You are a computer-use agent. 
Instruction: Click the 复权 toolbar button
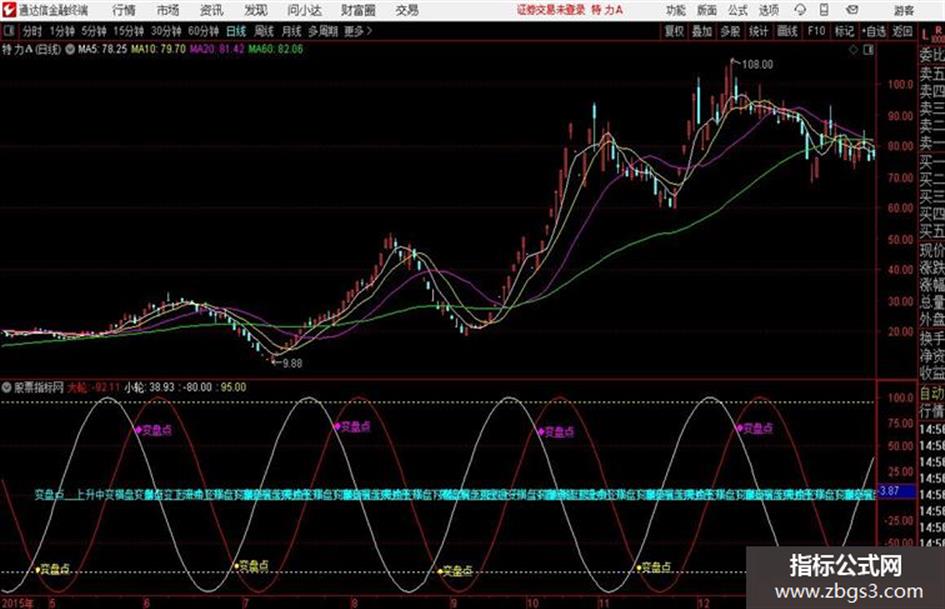[x=674, y=31]
